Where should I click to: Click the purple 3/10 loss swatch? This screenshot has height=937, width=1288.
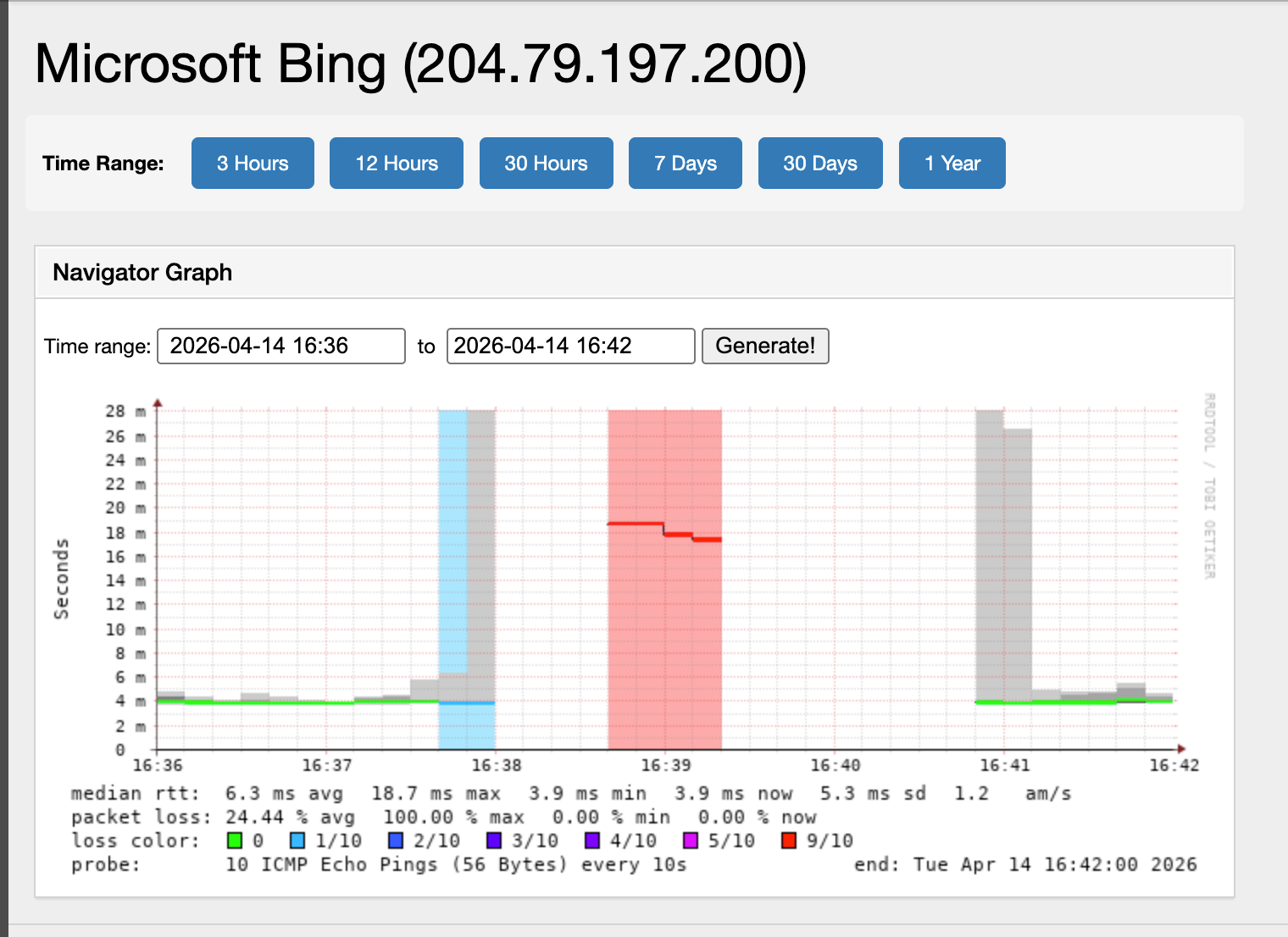[x=495, y=840]
